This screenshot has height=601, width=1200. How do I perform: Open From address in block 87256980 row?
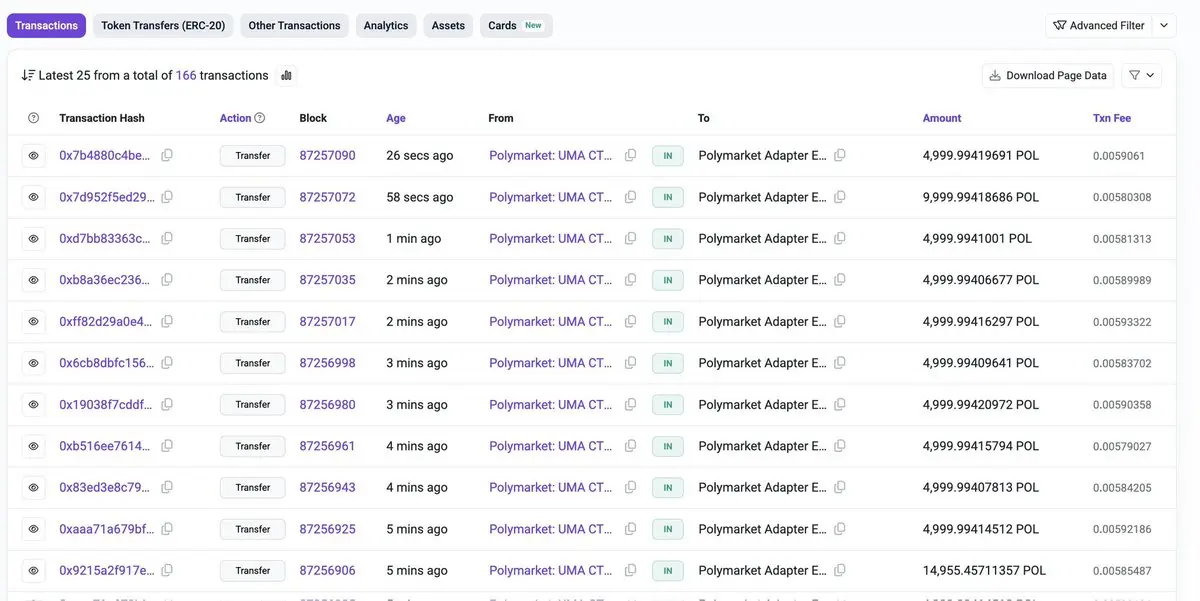click(551, 405)
